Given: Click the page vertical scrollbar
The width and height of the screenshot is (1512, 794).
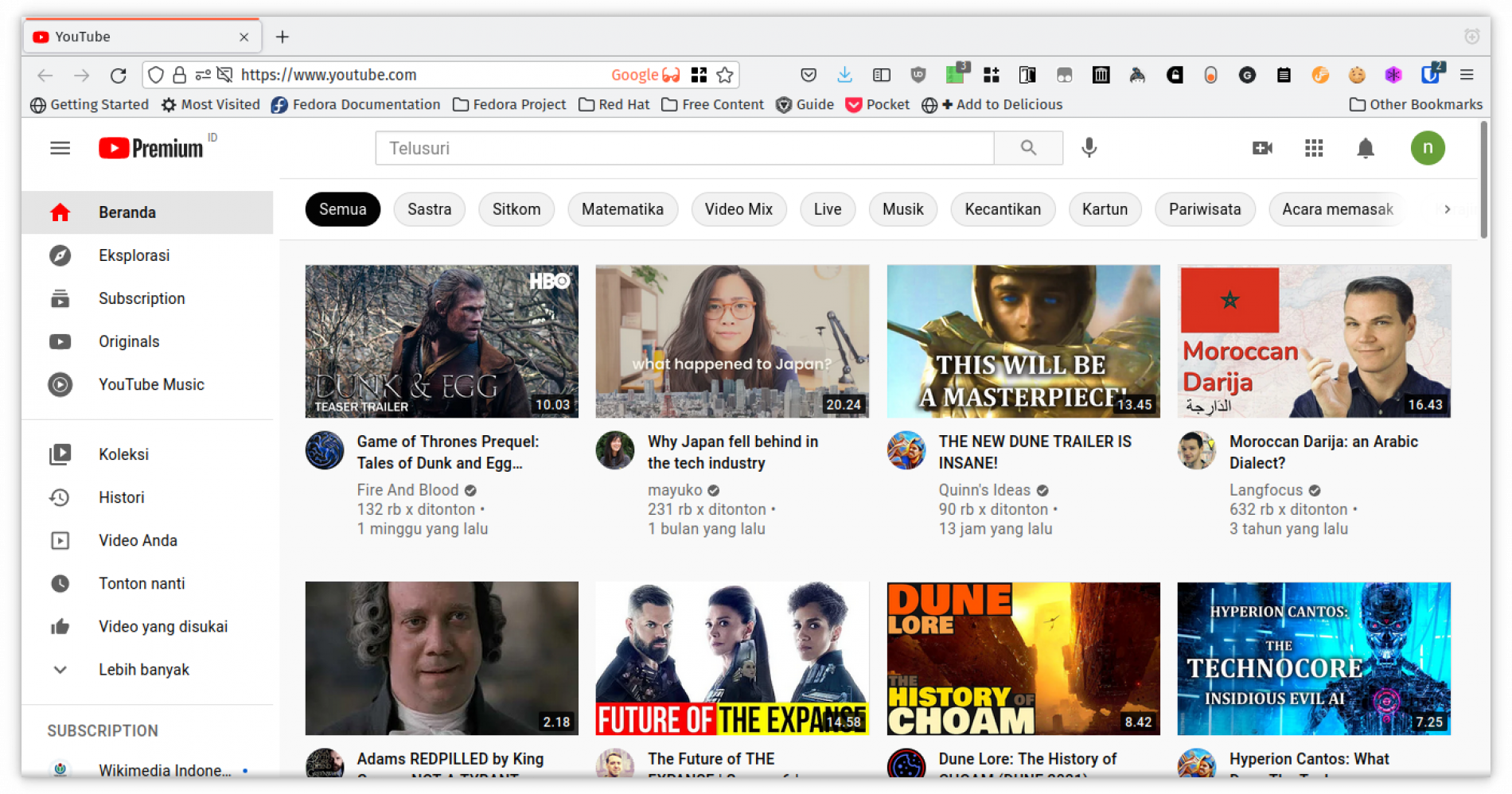Looking at the screenshot, I should [x=1484, y=179].
